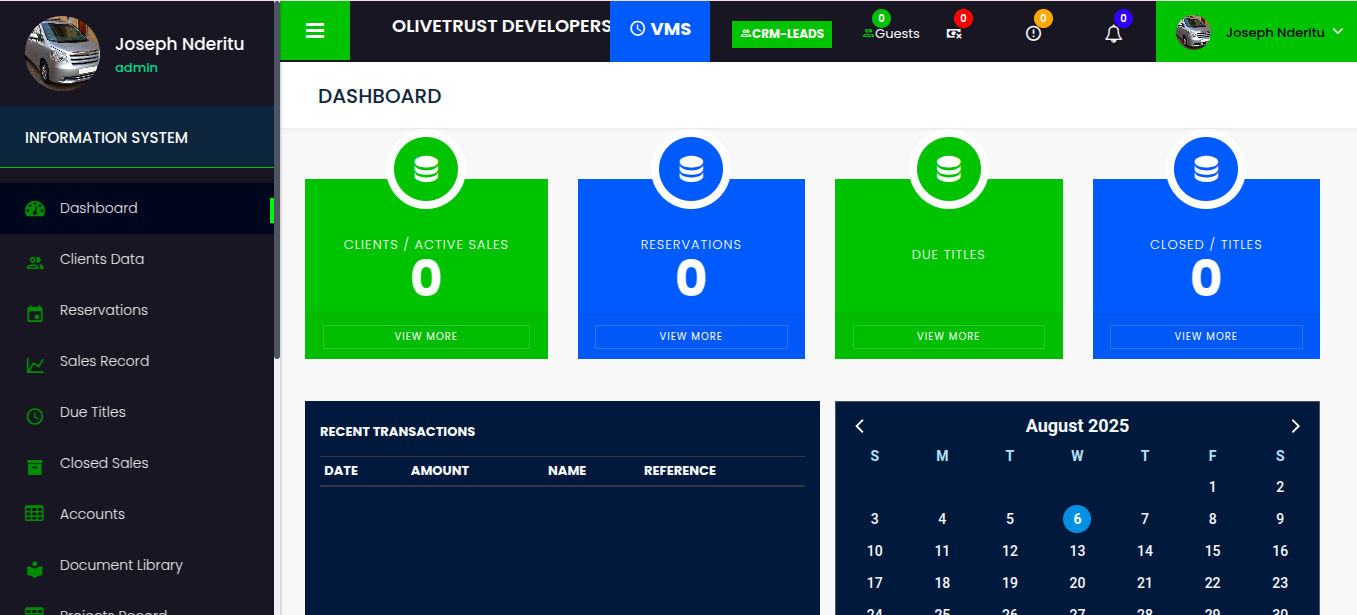Open the CRM-LEADS section
This screenshot has width=1357, height=615.
(x=781, y=33)
